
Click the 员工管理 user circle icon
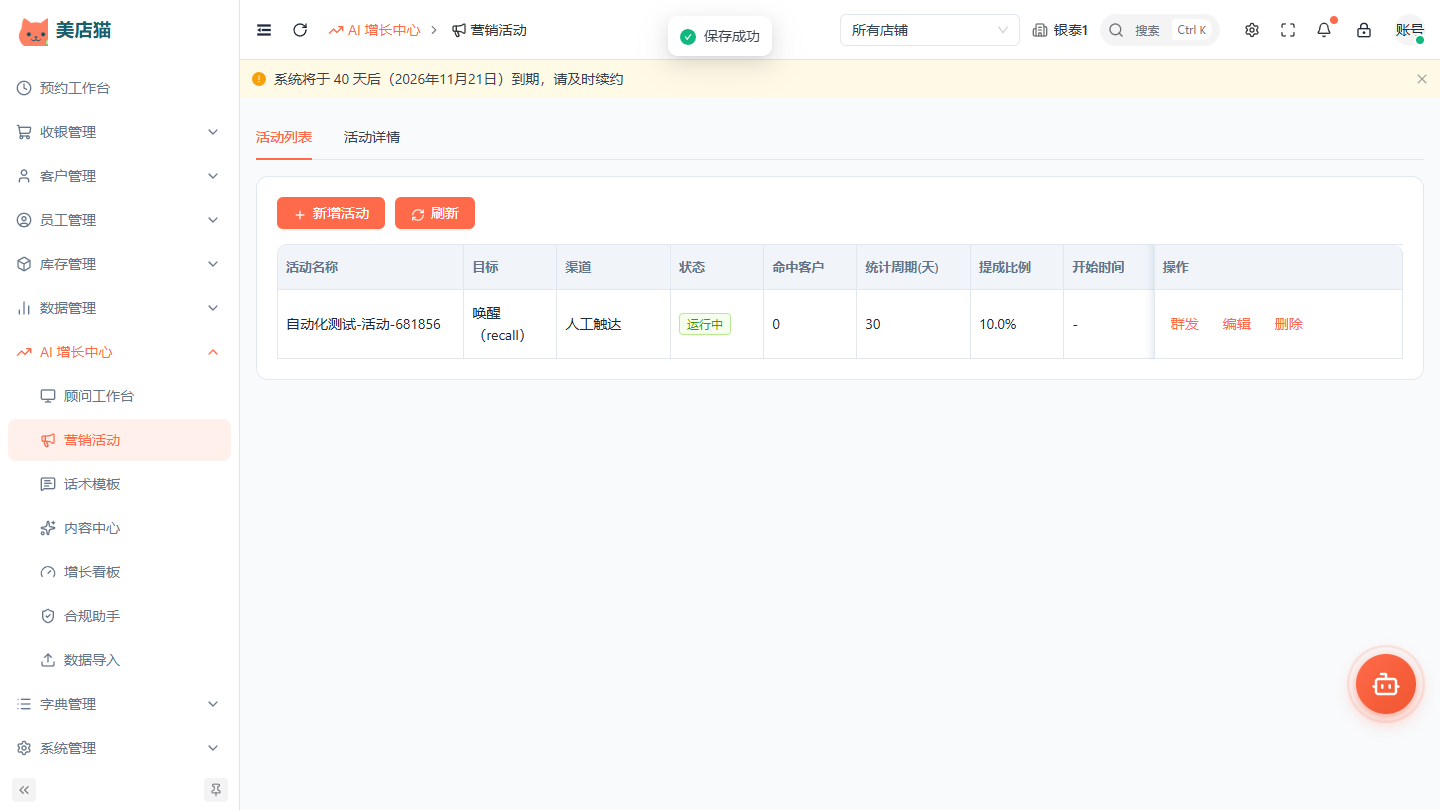[24, 220]
